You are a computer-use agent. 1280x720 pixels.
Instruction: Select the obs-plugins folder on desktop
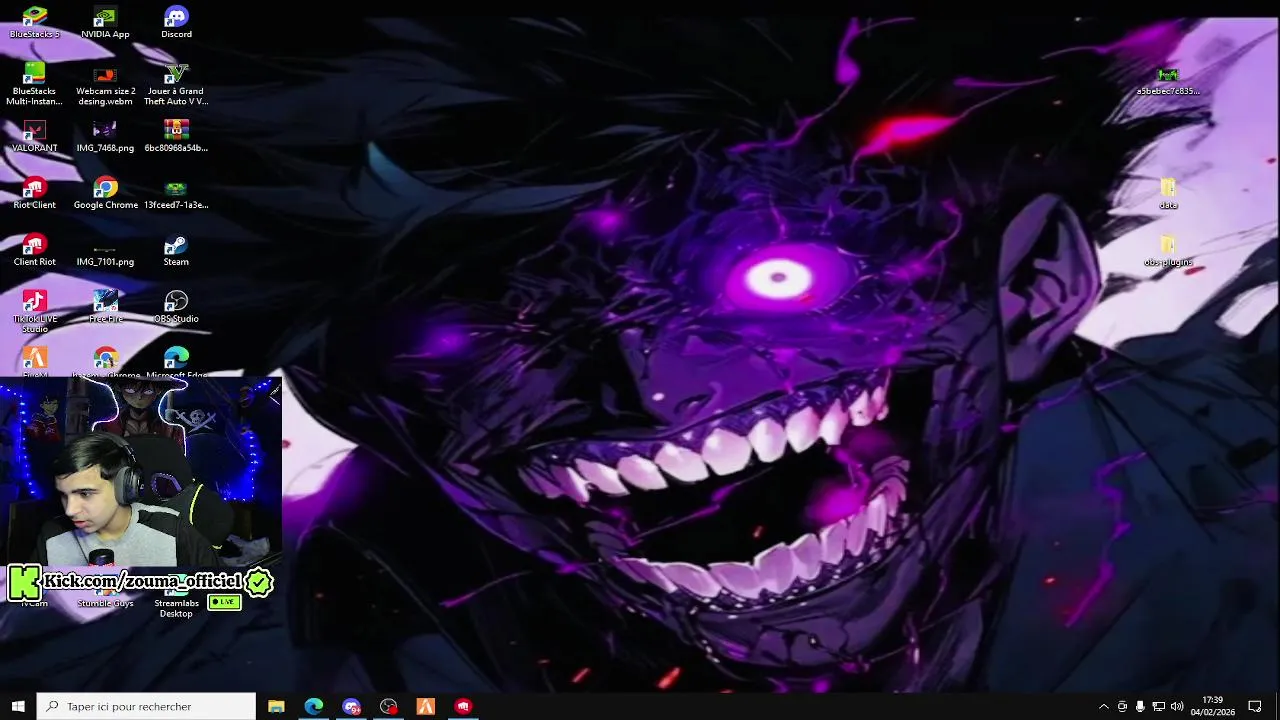(1168, 250)
